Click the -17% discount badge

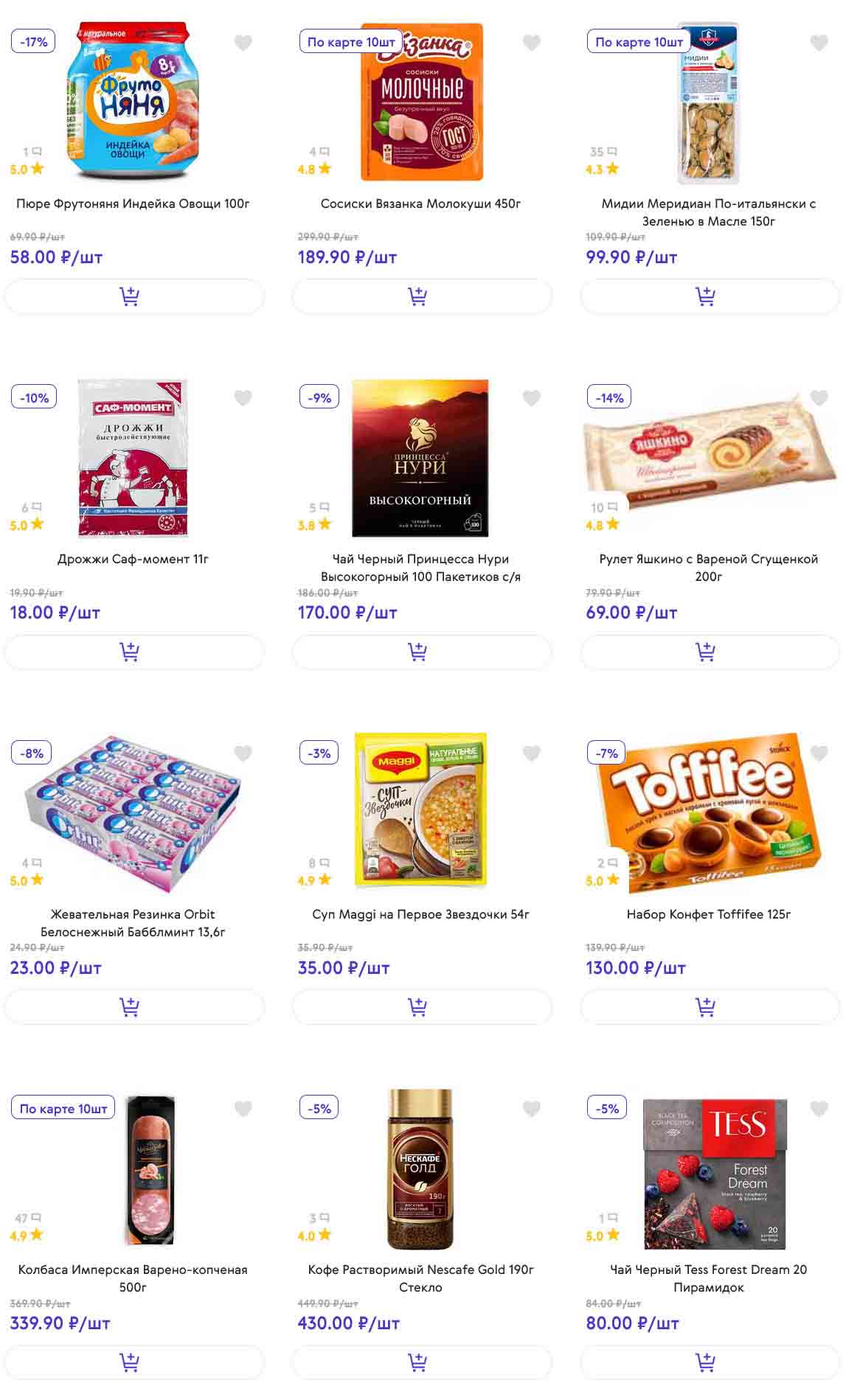pyautogui.click(x=34, y=42)
